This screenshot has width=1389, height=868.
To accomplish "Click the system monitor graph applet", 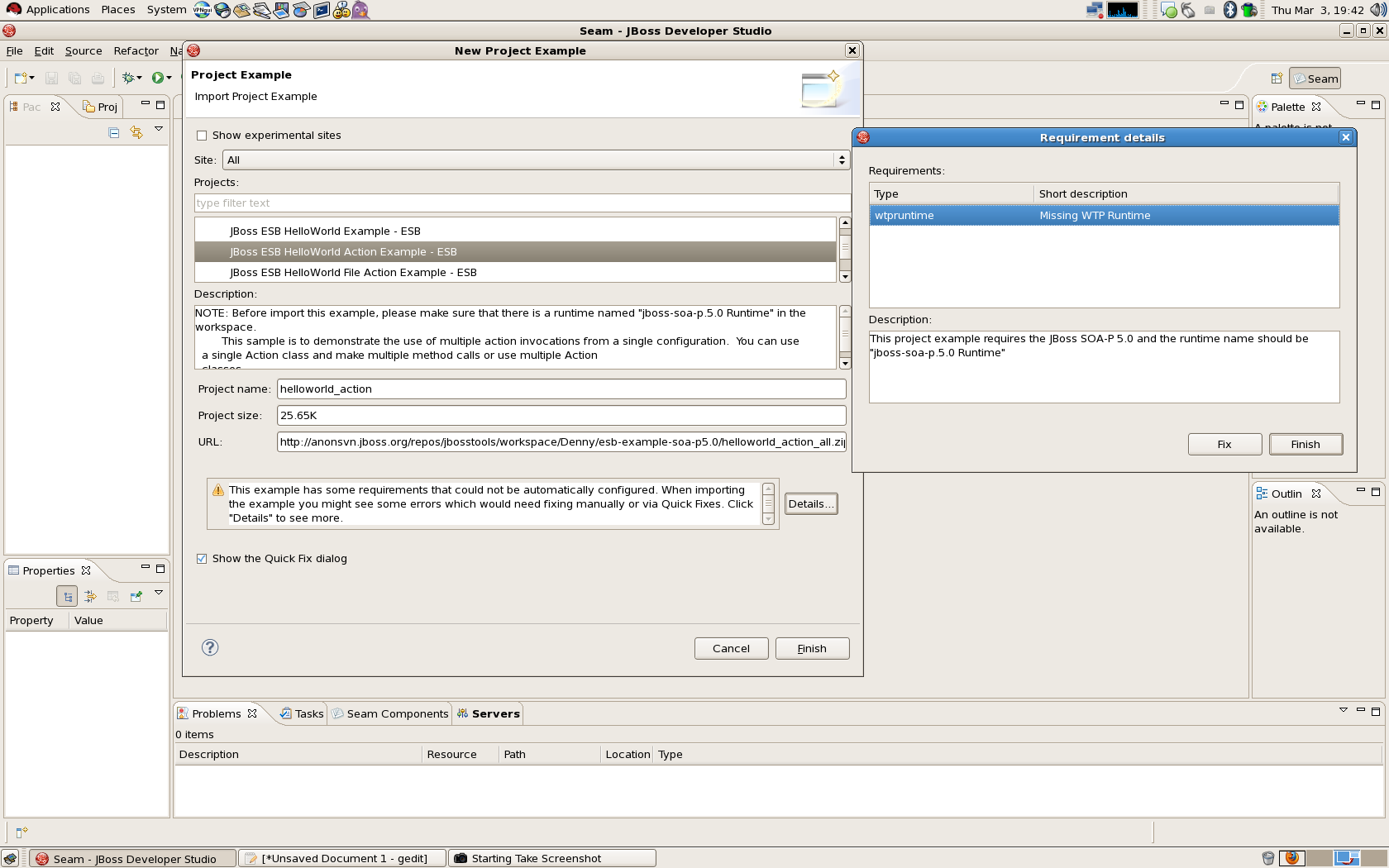I will 1123,10.
